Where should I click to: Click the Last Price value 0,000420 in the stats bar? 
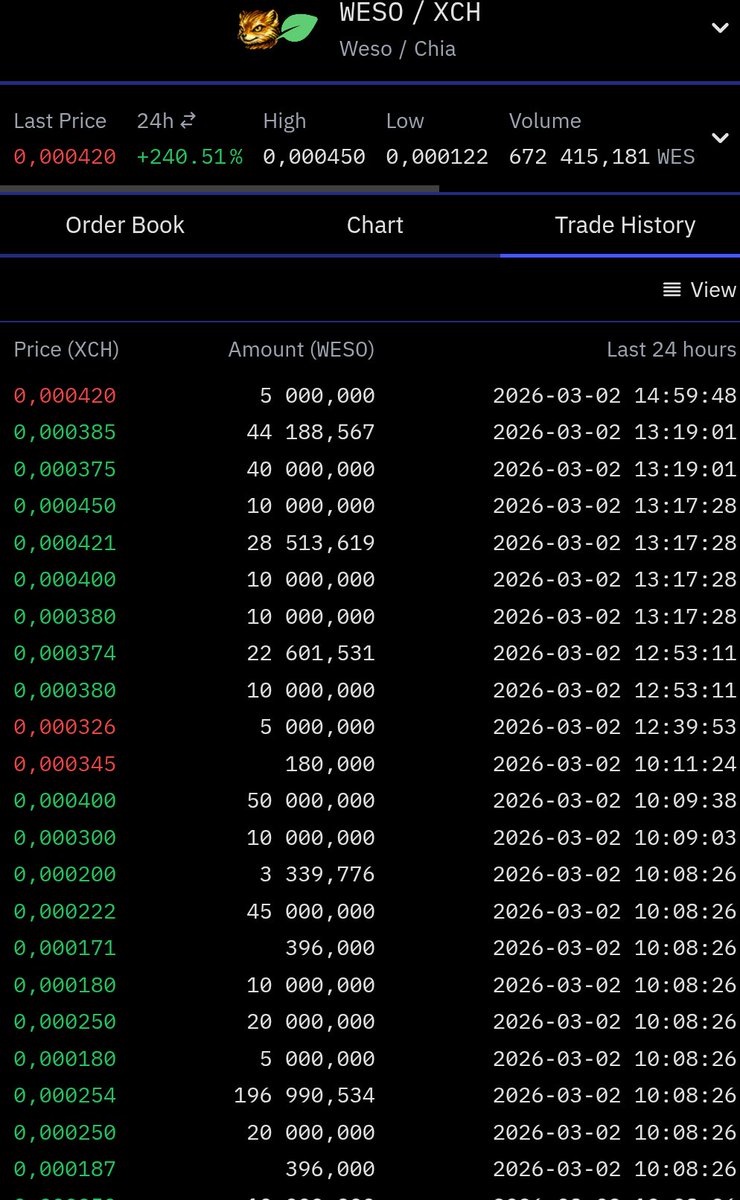[65, 157]
